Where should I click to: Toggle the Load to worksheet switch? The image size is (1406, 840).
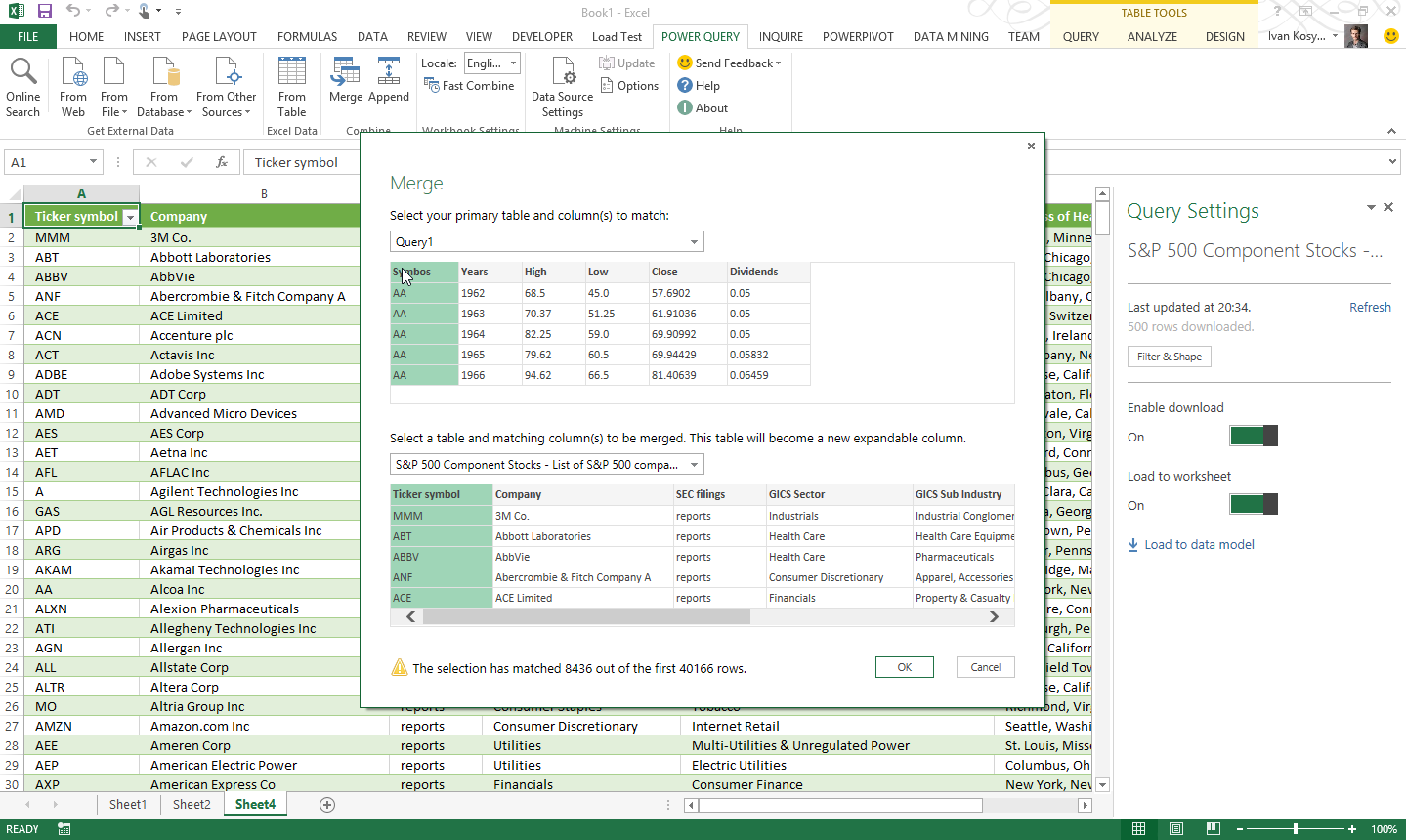coord(1253,505)
